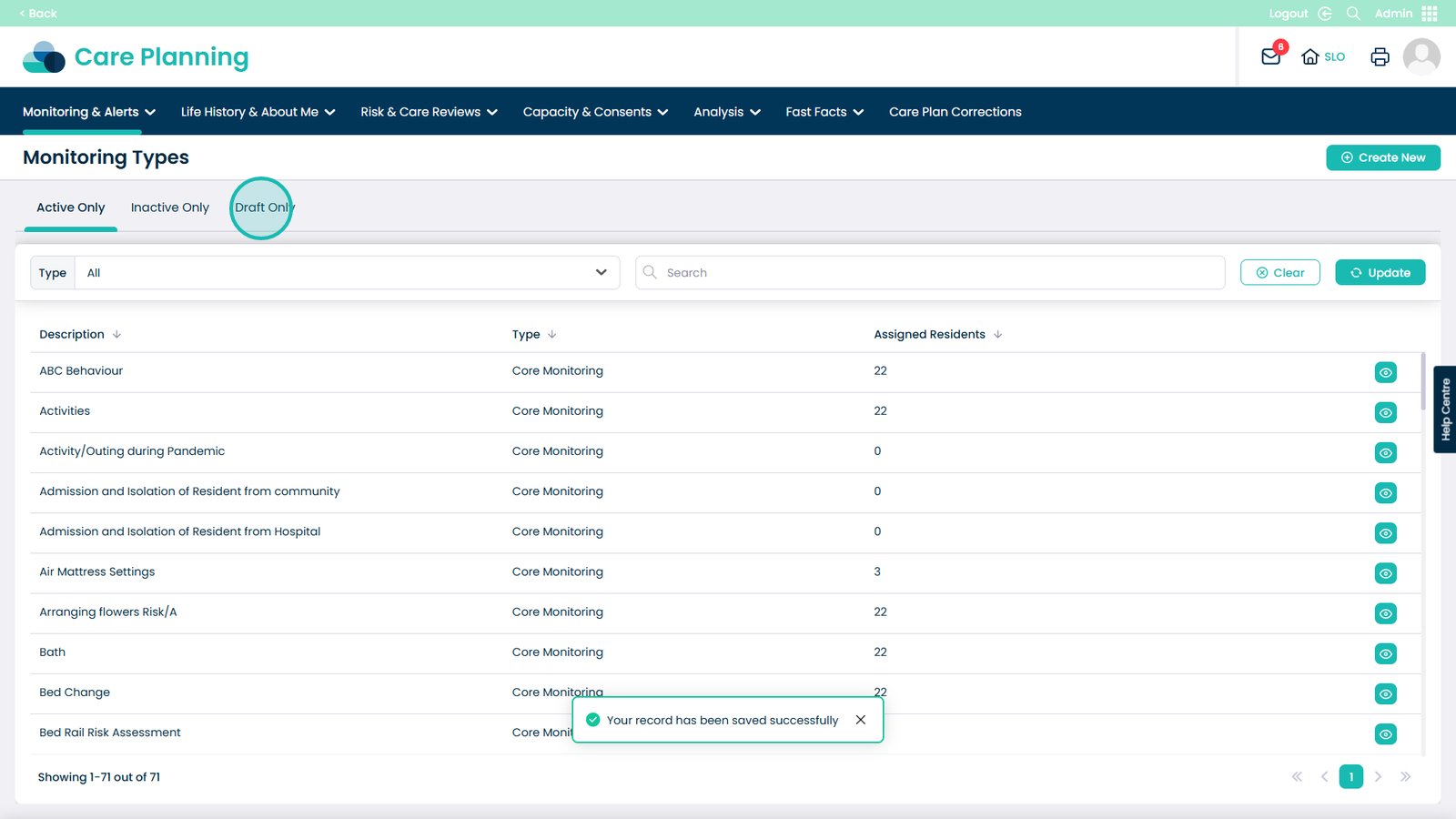Open the mail inbox notifications icon
Screen dimensions: 1456x819
click(1270, 56)
